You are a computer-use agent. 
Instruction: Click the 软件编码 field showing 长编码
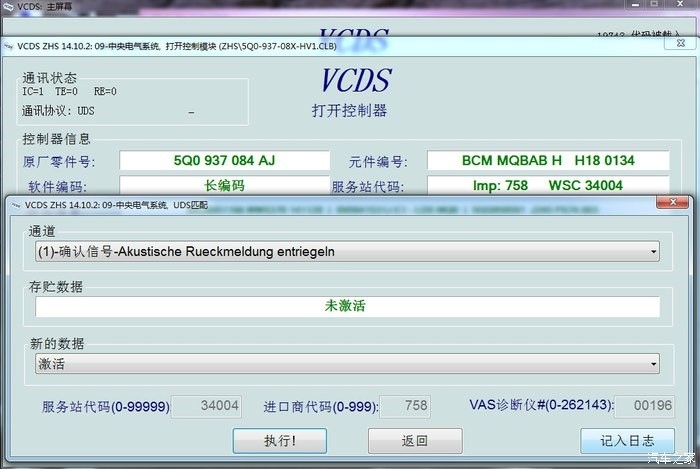tap(225, 185)
